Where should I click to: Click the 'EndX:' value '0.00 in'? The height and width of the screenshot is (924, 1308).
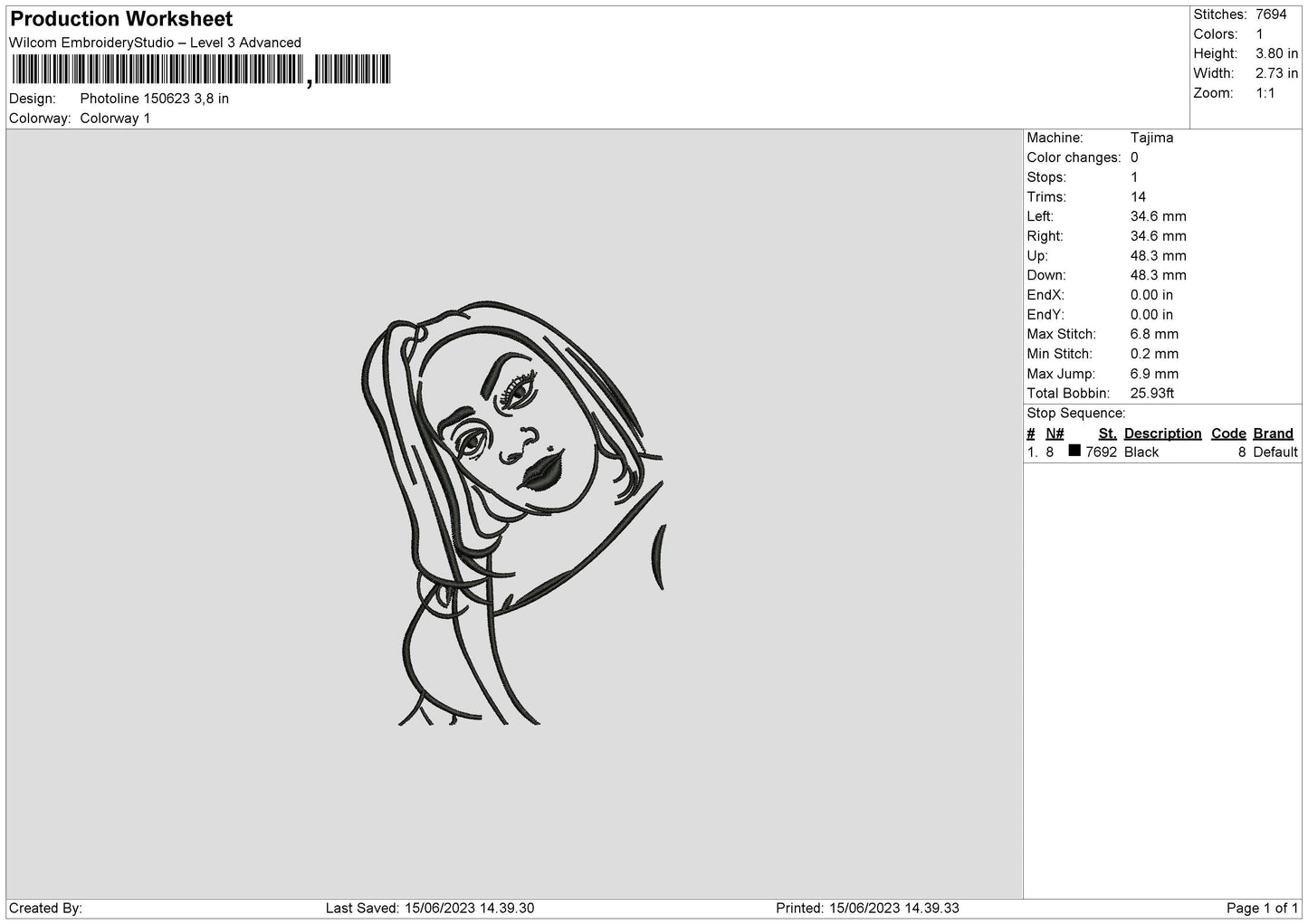1151,295
